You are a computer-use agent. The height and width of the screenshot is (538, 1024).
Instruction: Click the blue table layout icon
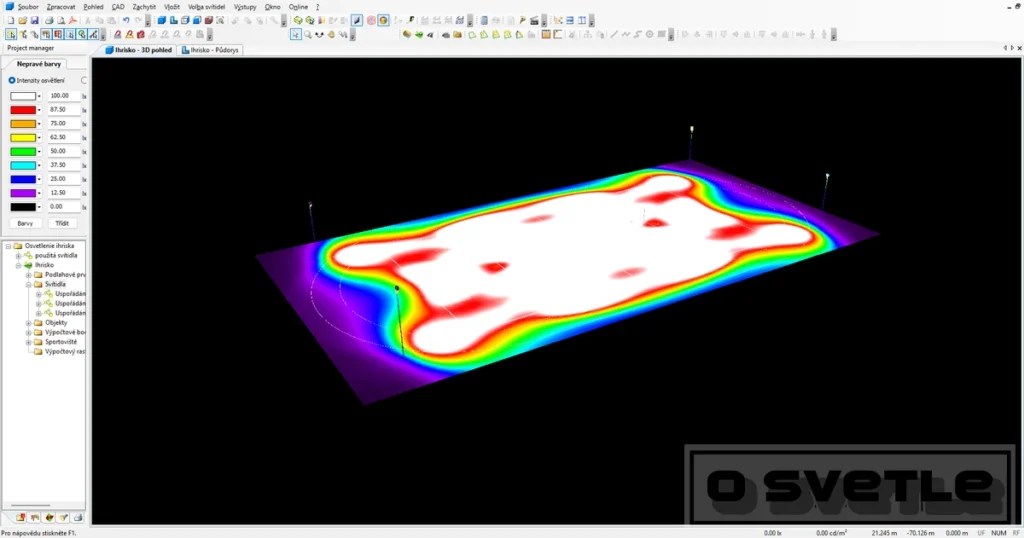(x=570, y=20)
